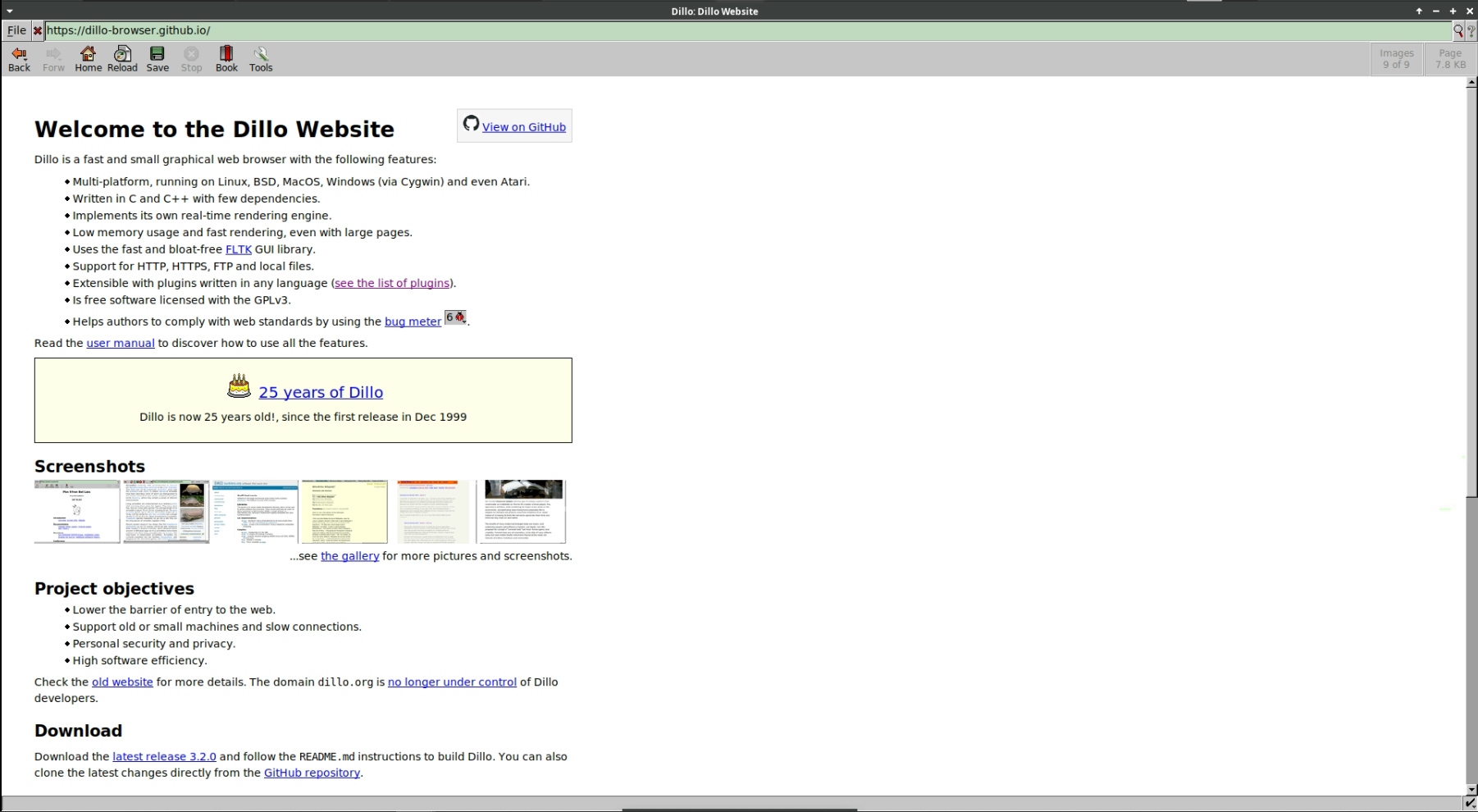
Task: Click the text 'High software efficiency.'
Action: point(139,660)
